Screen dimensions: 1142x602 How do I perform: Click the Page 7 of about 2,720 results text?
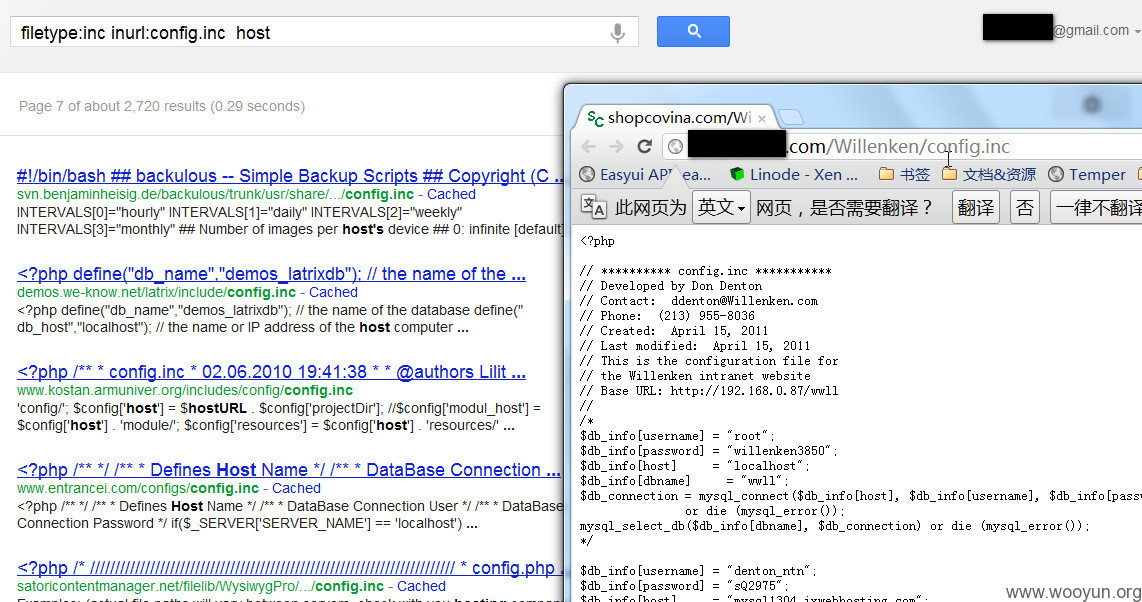(162, 106)
